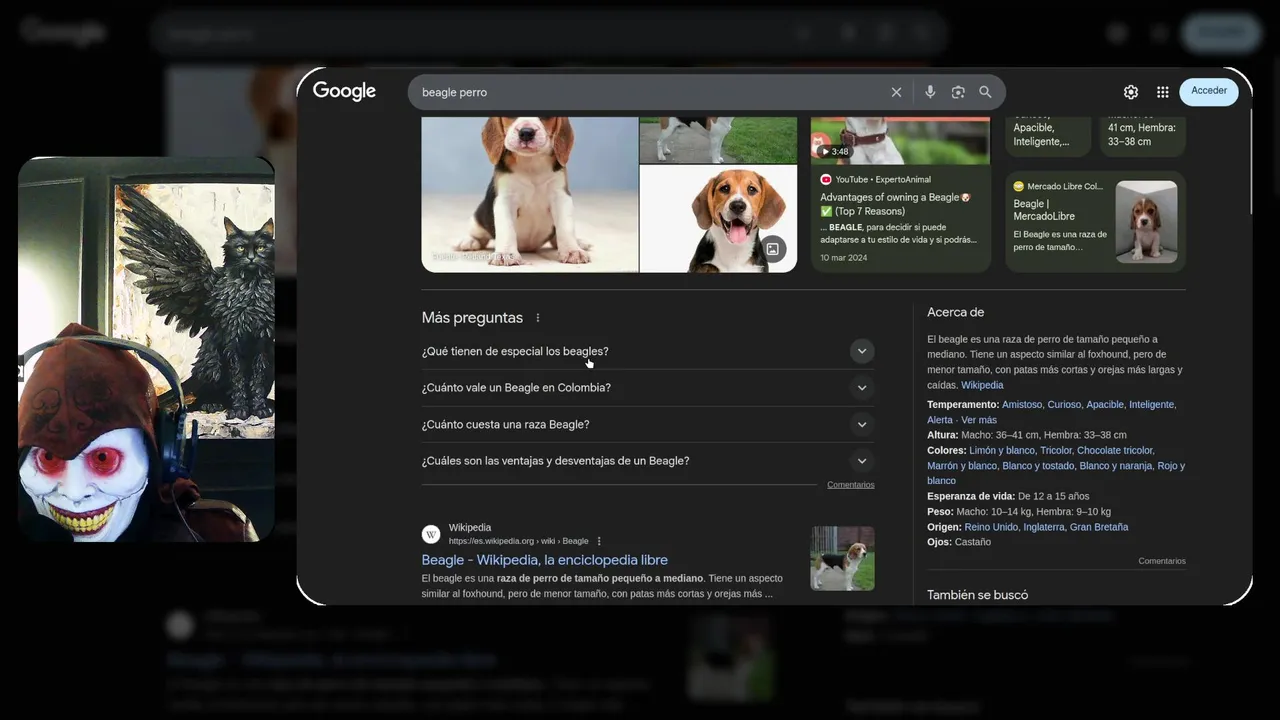Click the Temperamento label in info panel
This screenshot has height=720, width=1280.
tap(963, 404)
